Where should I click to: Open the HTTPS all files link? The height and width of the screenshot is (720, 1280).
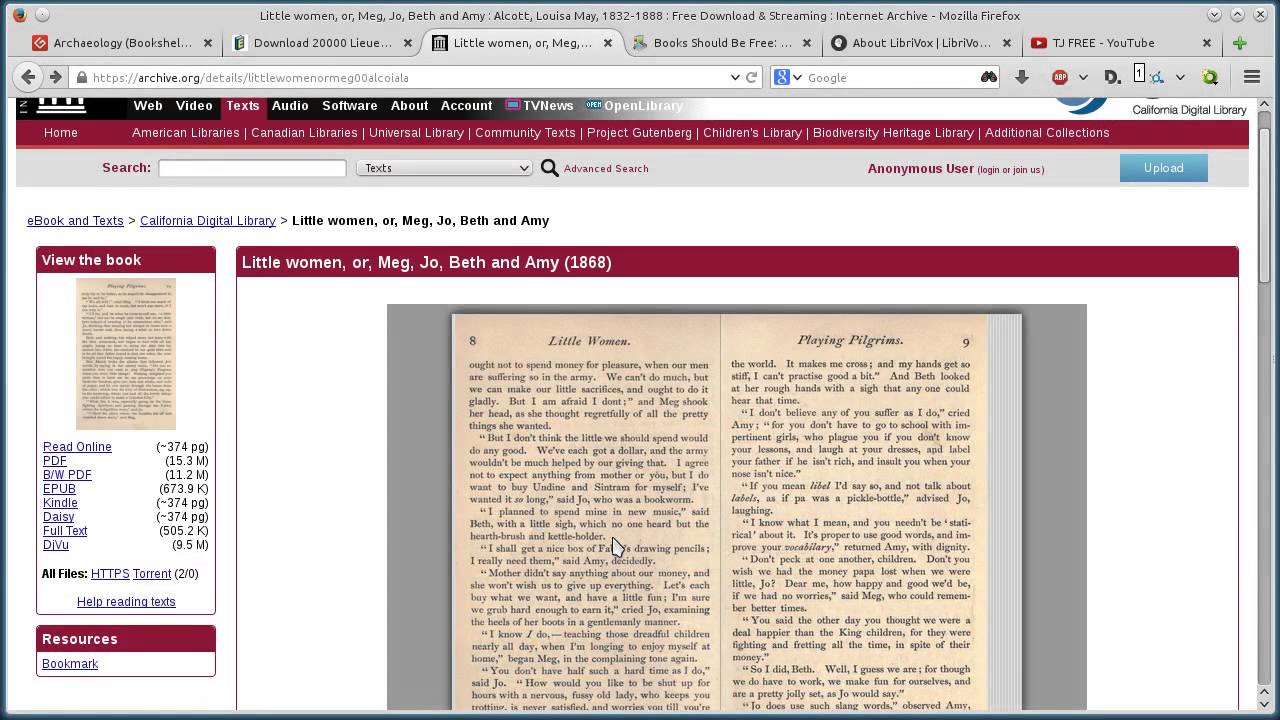pos(110,574)
